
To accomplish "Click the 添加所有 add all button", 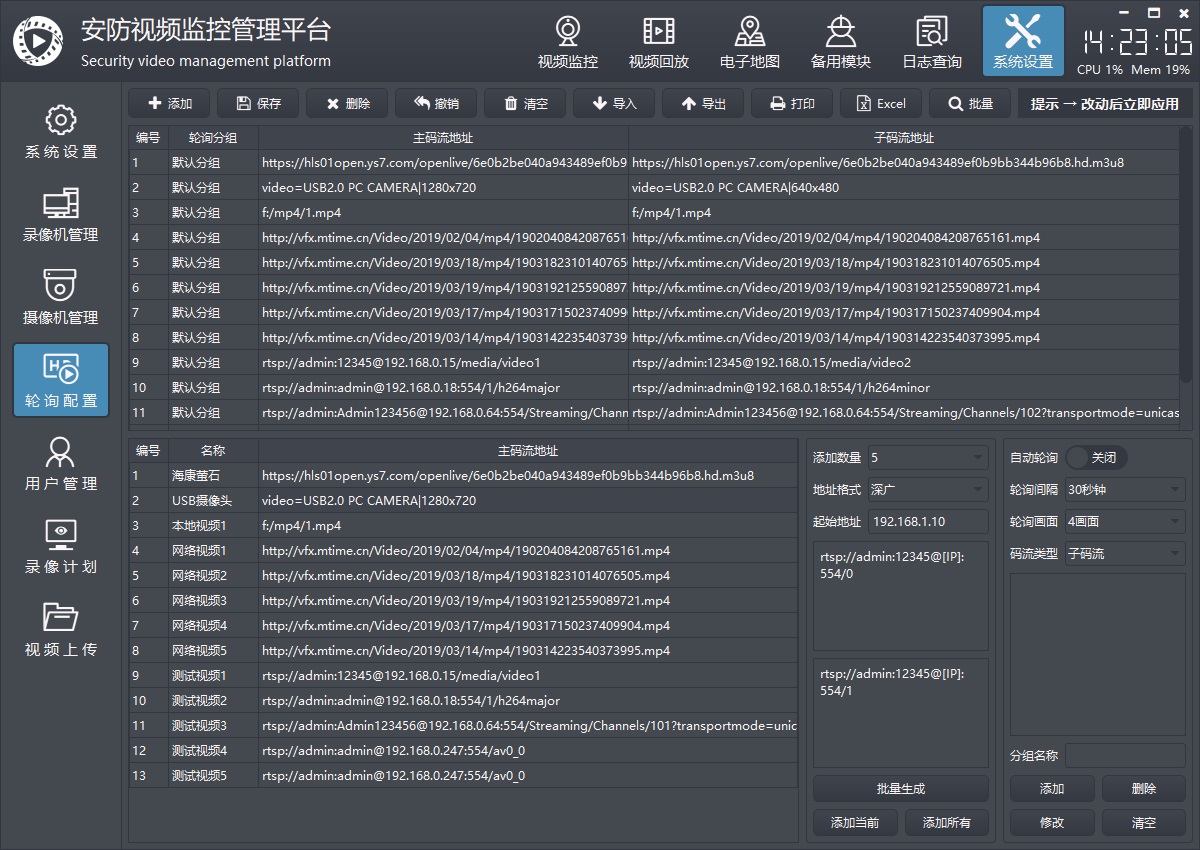I will click(946, 822).
